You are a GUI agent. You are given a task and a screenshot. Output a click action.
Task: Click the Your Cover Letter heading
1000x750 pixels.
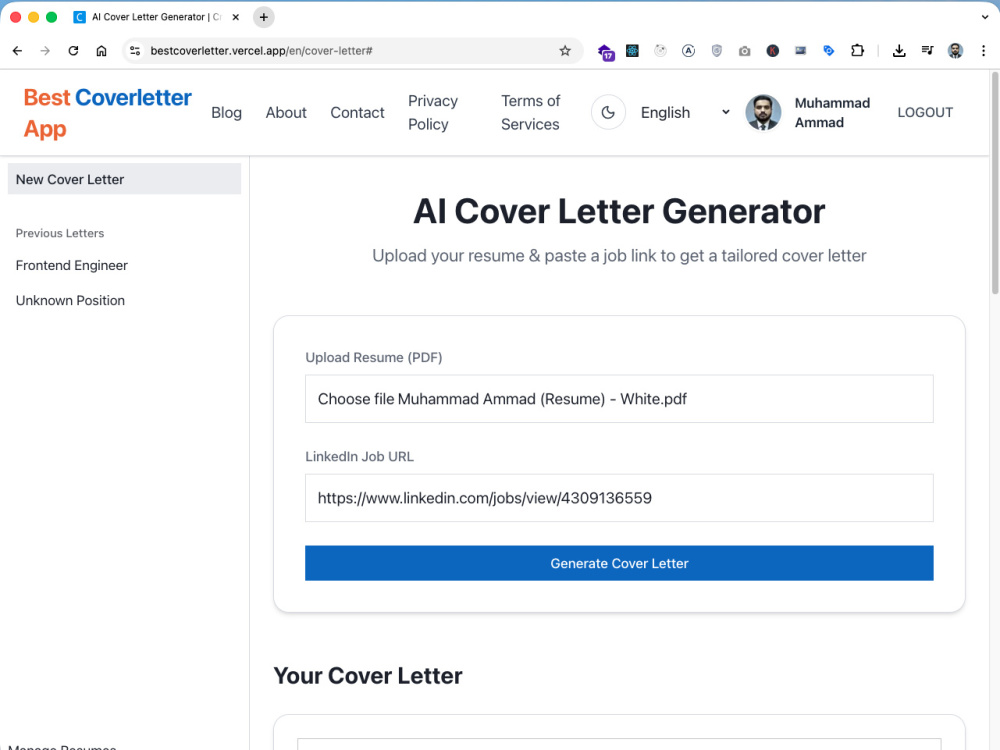[367, 676]
